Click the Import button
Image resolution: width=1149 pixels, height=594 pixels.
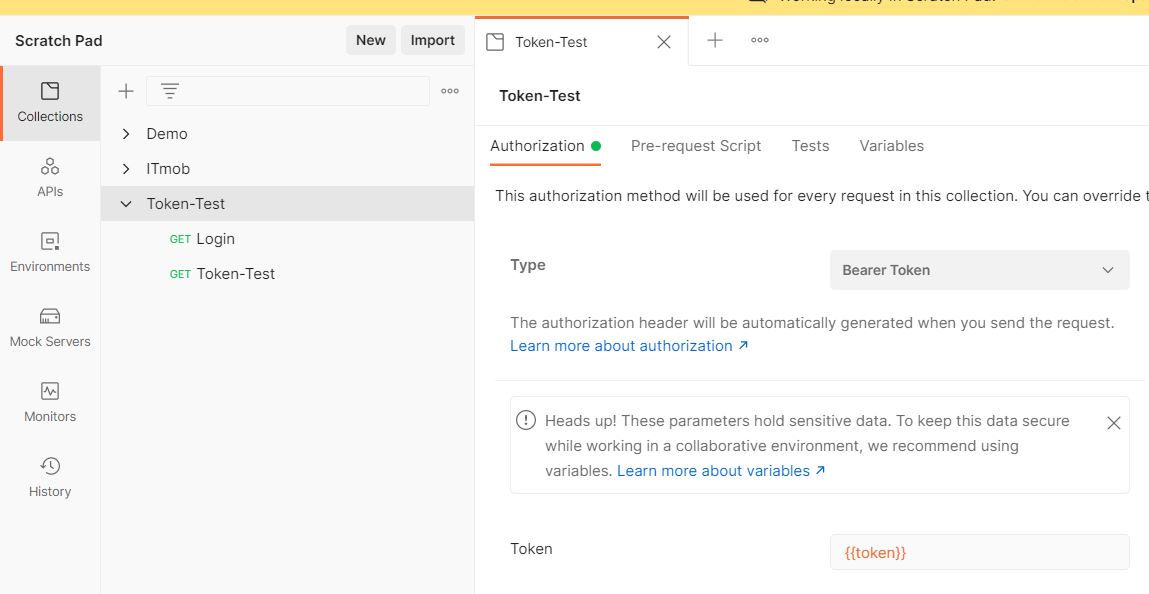tap(432, 40)
